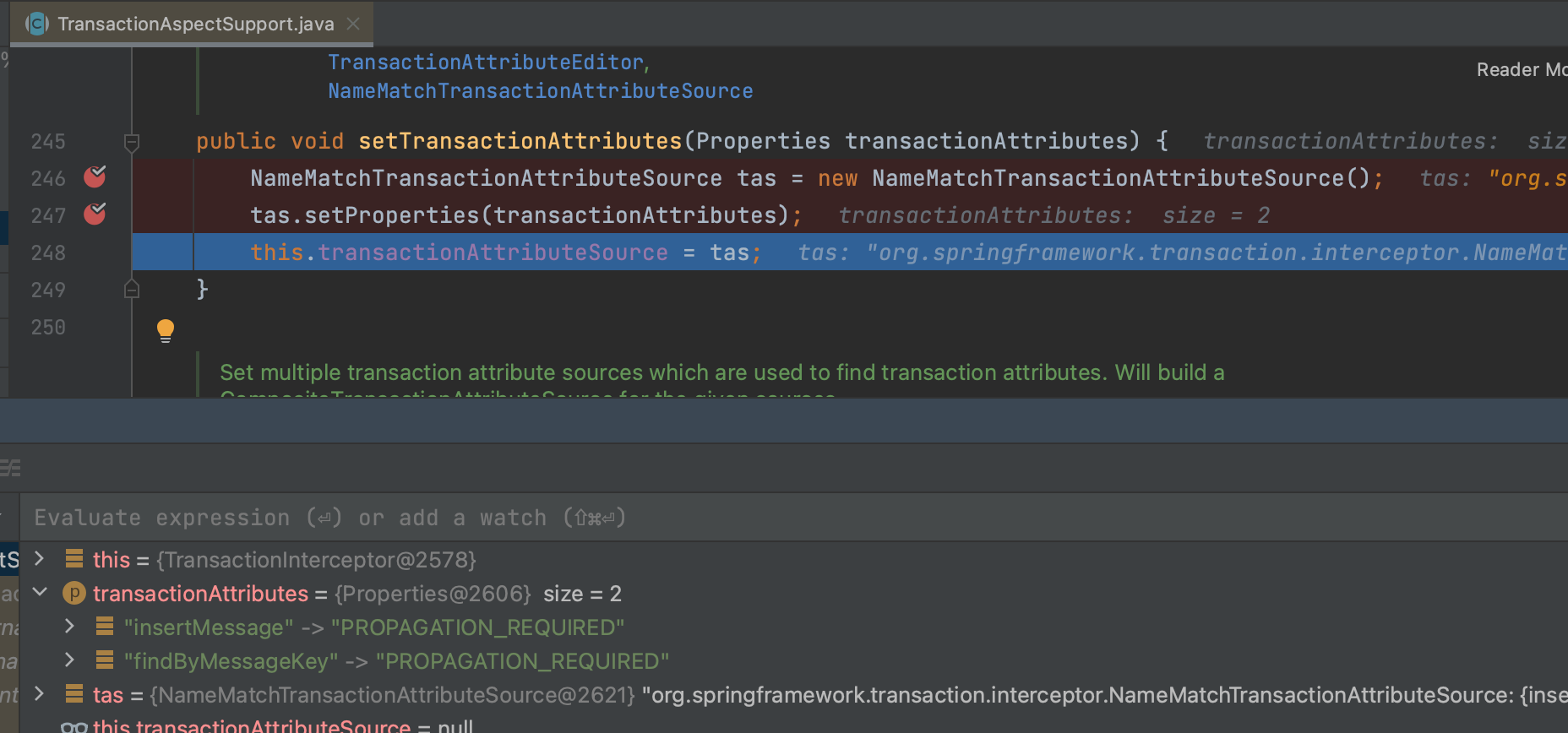Image resolution: width=1568 pixels, height=733 pixels.
Task: Close the TransactionAspectSupport.java tab
Action: (353, 24)
